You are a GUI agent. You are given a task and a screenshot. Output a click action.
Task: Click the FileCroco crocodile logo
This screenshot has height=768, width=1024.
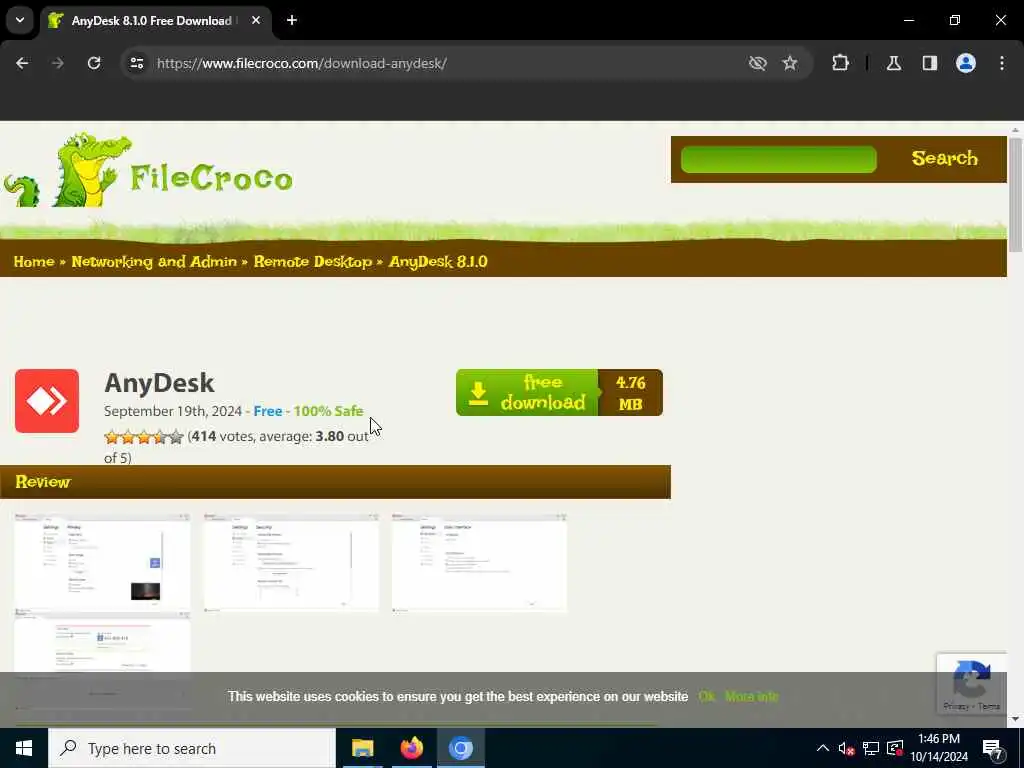(148, 170)
